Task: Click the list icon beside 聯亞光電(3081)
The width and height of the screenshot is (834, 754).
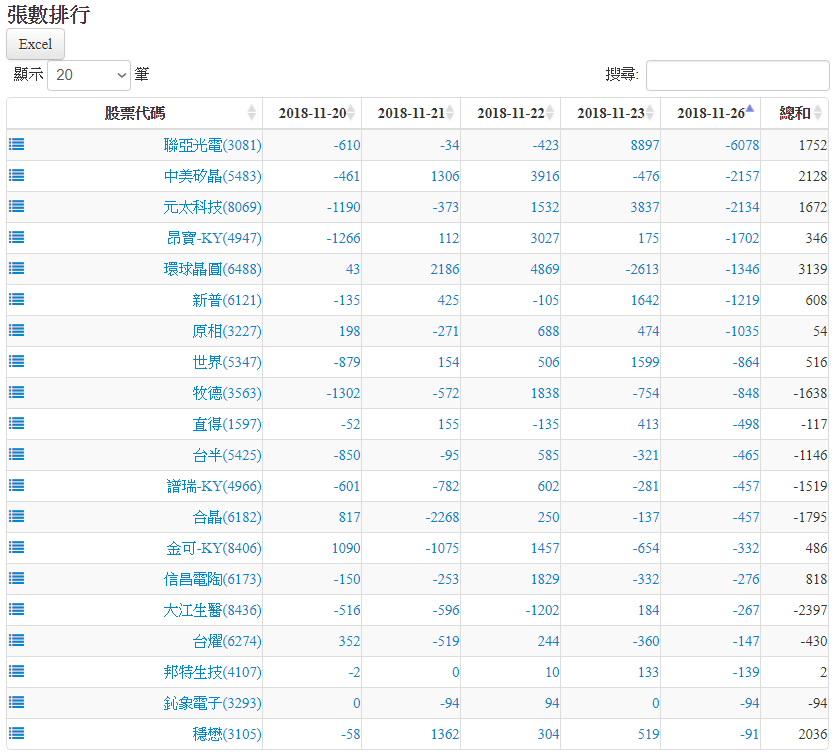Action: [x=17, y=144]
